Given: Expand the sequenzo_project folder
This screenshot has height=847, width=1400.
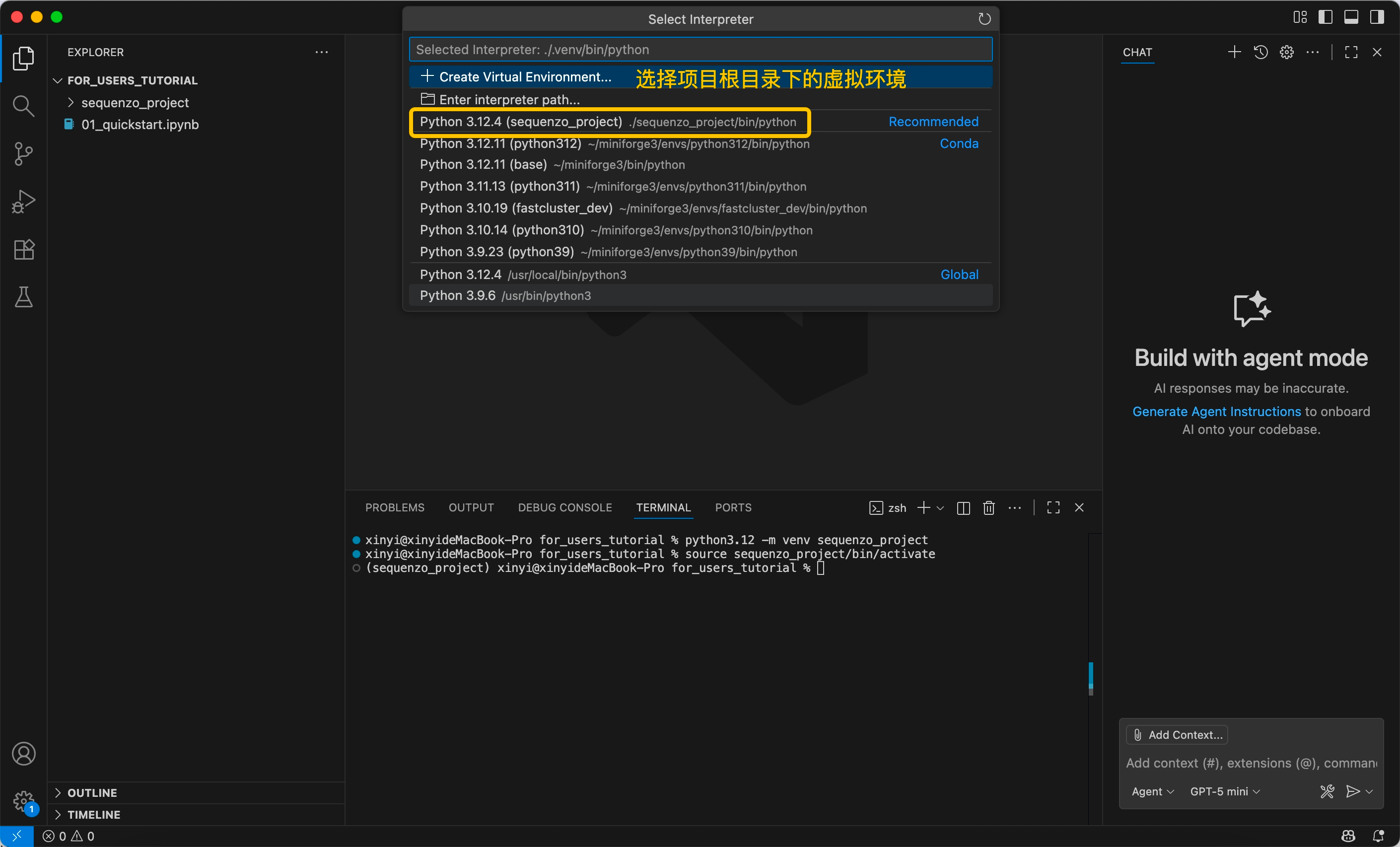Looking at the screenshot, I should (135, 102).
